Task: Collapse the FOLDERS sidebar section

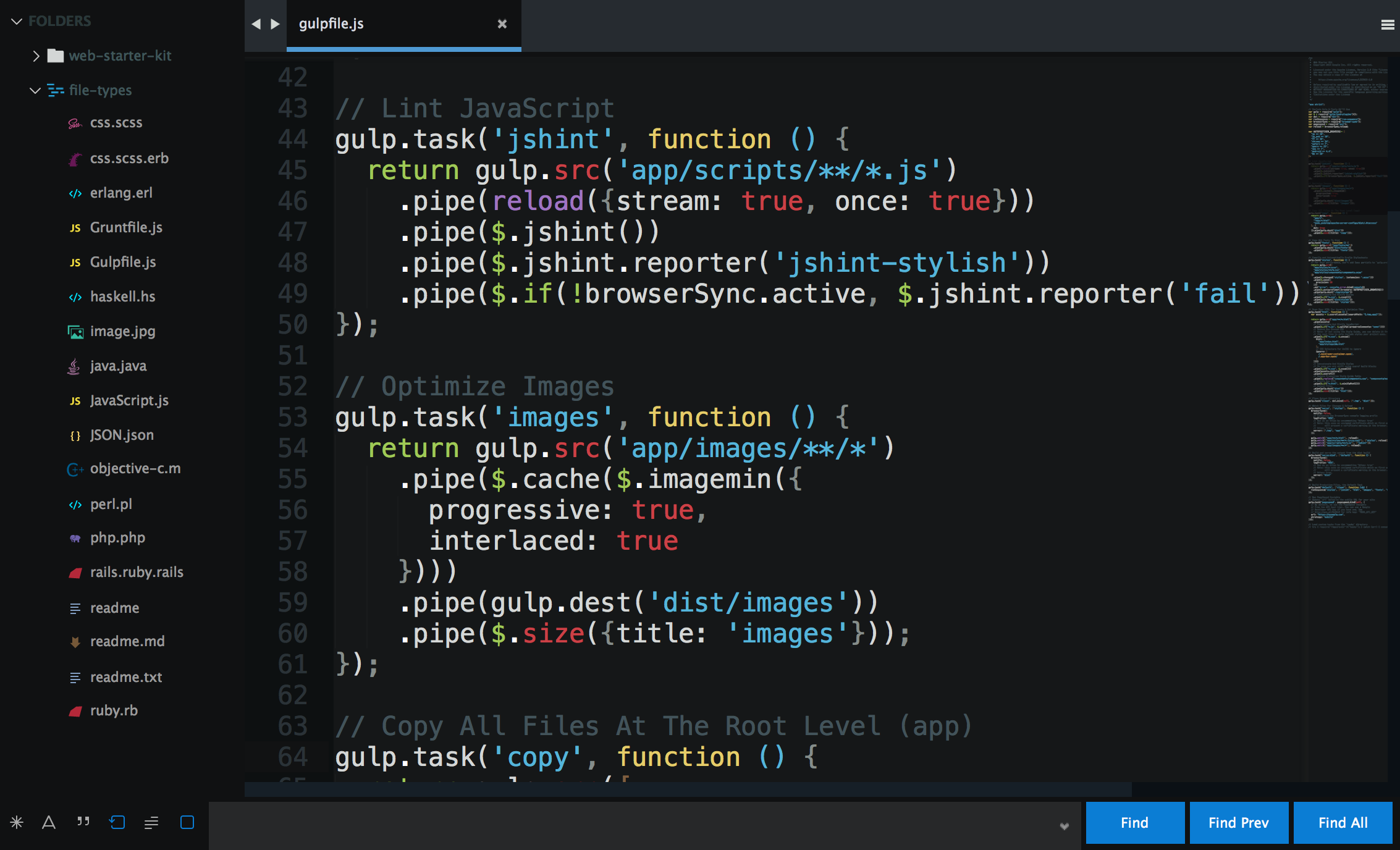Action: tap(17, 20)
